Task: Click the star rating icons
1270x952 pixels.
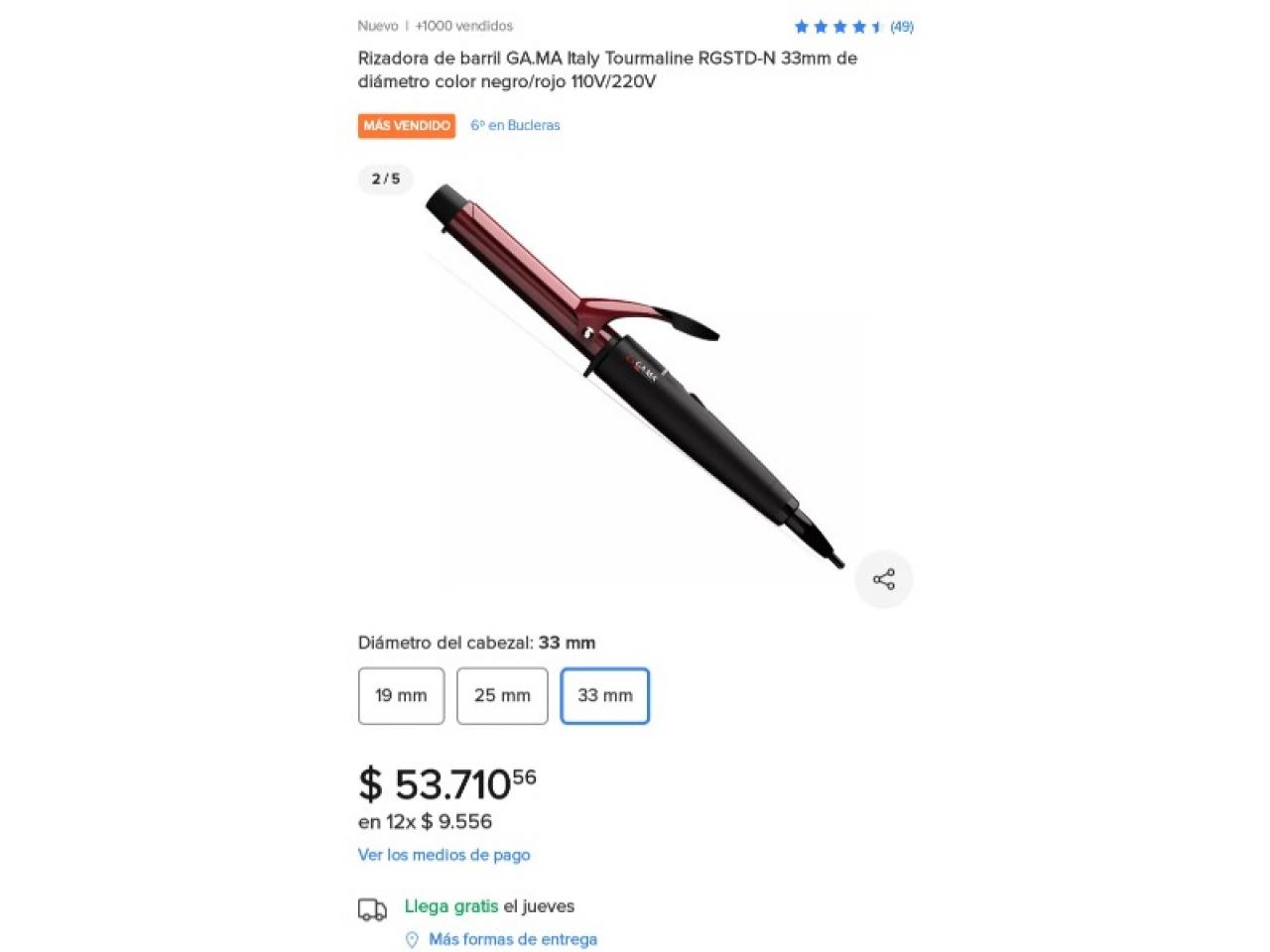Action: 838,27
